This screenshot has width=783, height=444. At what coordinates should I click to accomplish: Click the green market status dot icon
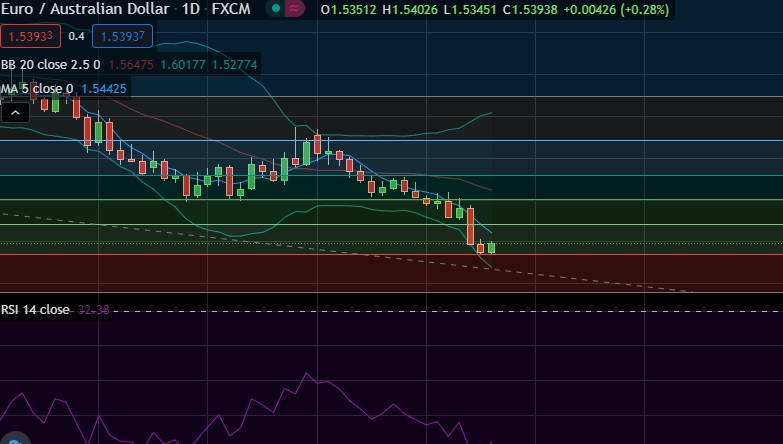pyautogui.click(x=276, y=8)
